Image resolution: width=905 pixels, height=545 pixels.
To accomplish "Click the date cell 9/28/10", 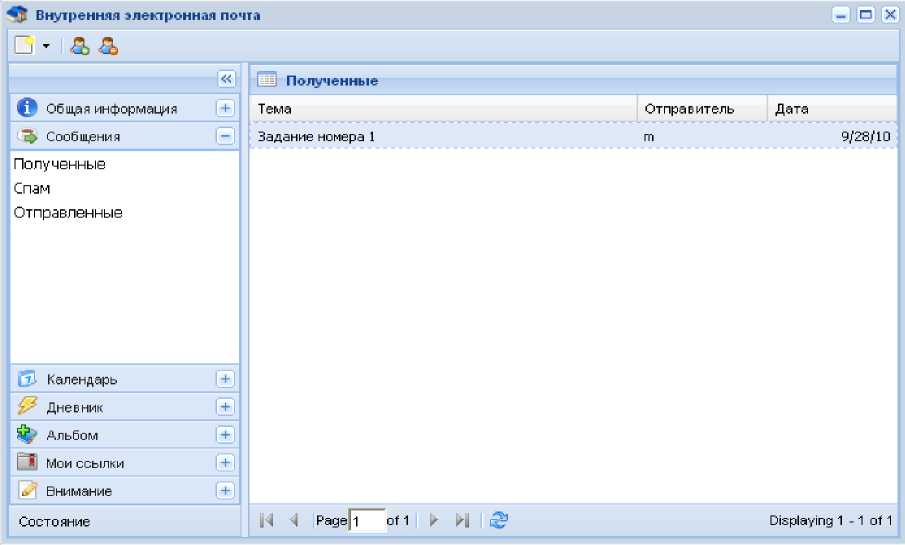I will point(865,136).
